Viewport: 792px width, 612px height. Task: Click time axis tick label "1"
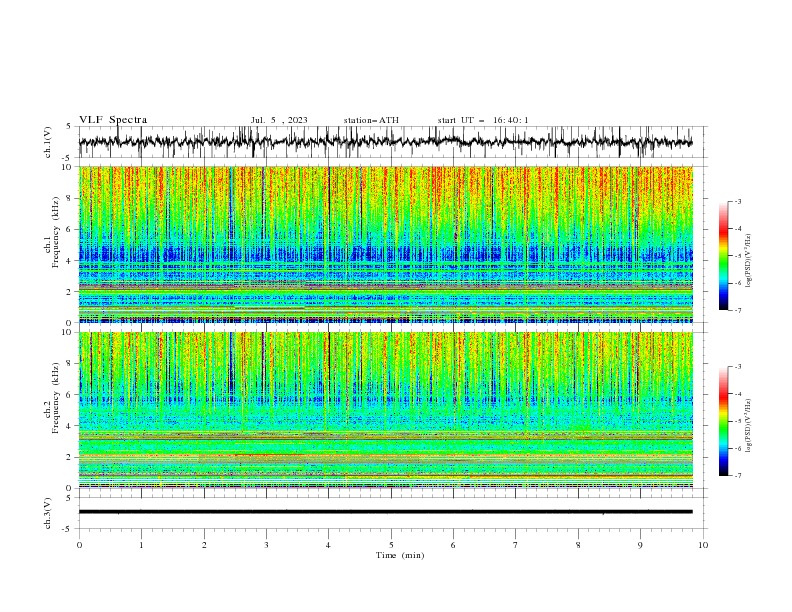tap(141, 545)
